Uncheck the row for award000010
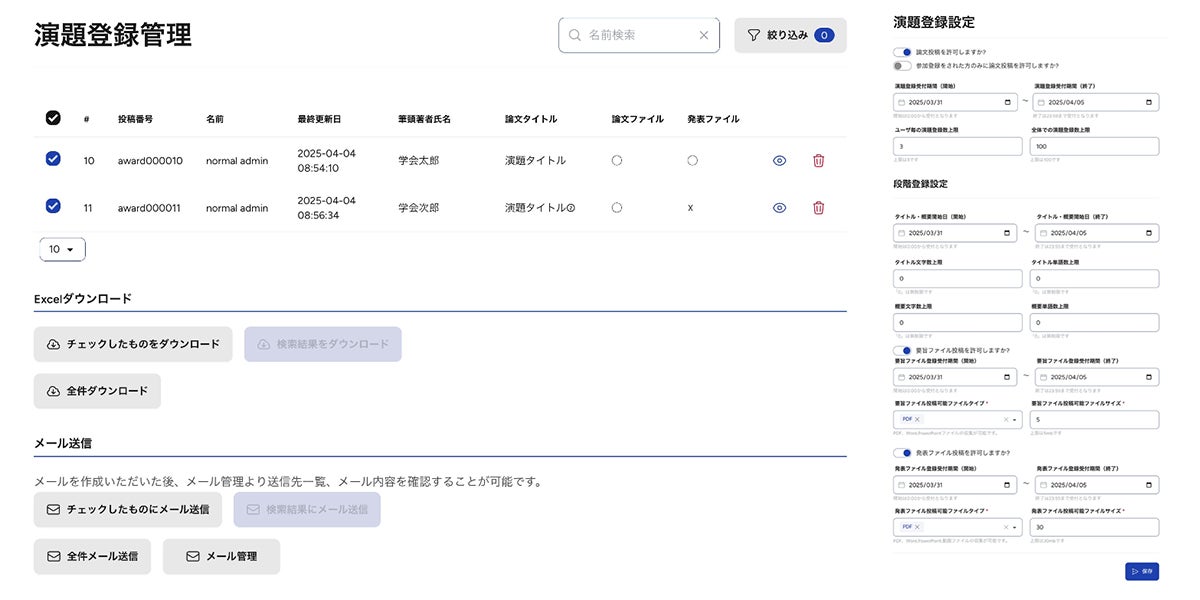Viewport: 1200px width, 600px height. click(53, 159)
